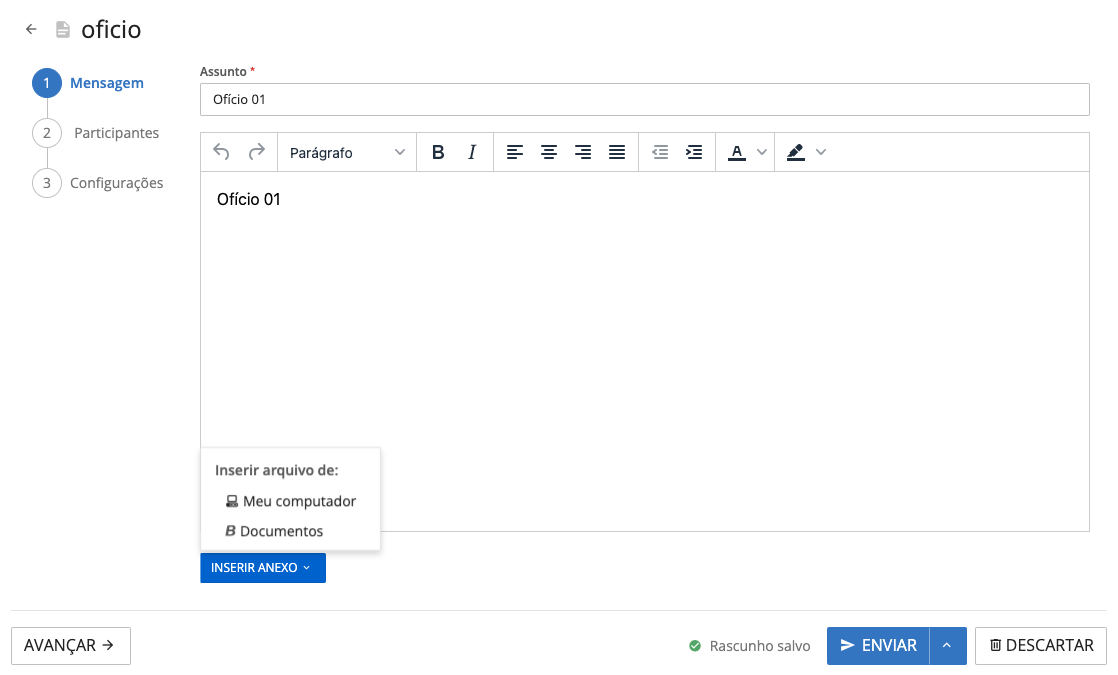
Task: Click the Assunto input field
Action: click(644, 99)
